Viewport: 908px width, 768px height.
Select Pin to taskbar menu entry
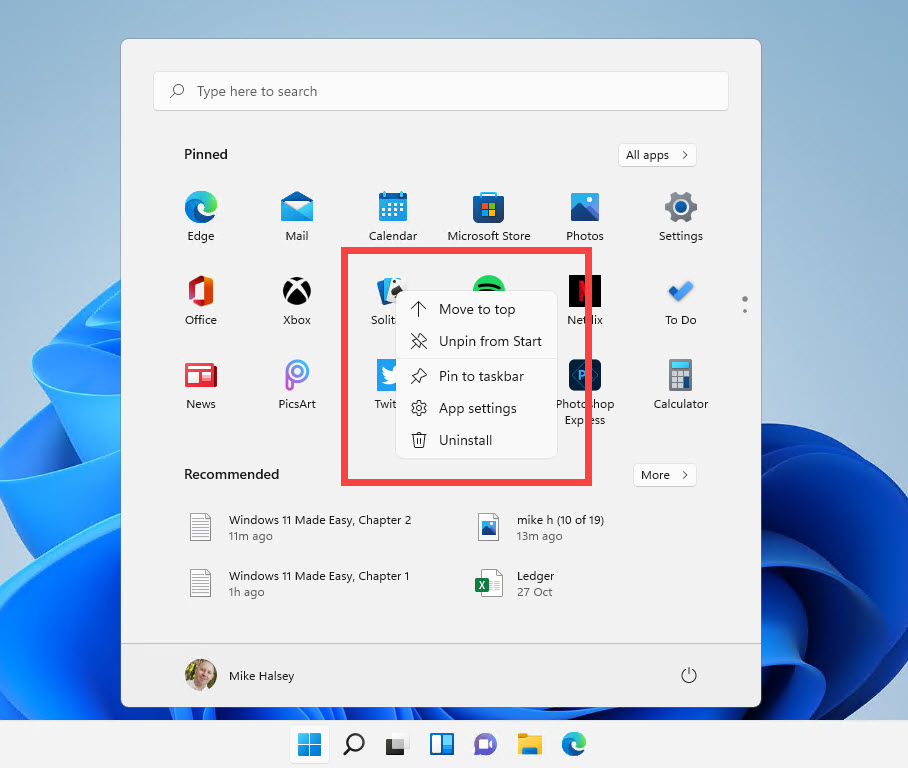480,376
